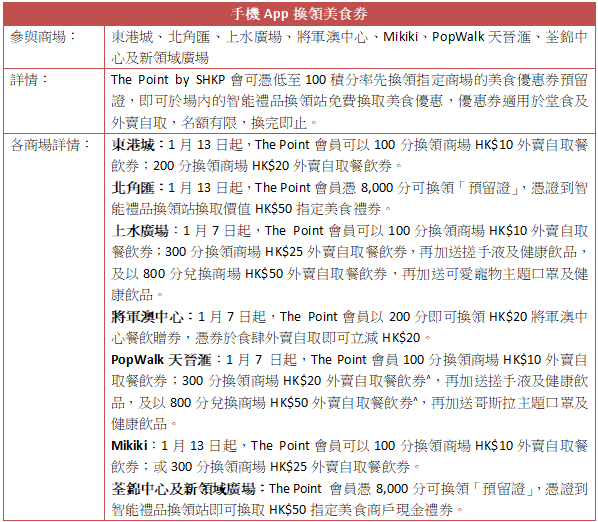Image resolution: width=598 pixels, height=522 pixels.
Task: Click the bold 'Mikiki' mall name
Action: (129, 445)
